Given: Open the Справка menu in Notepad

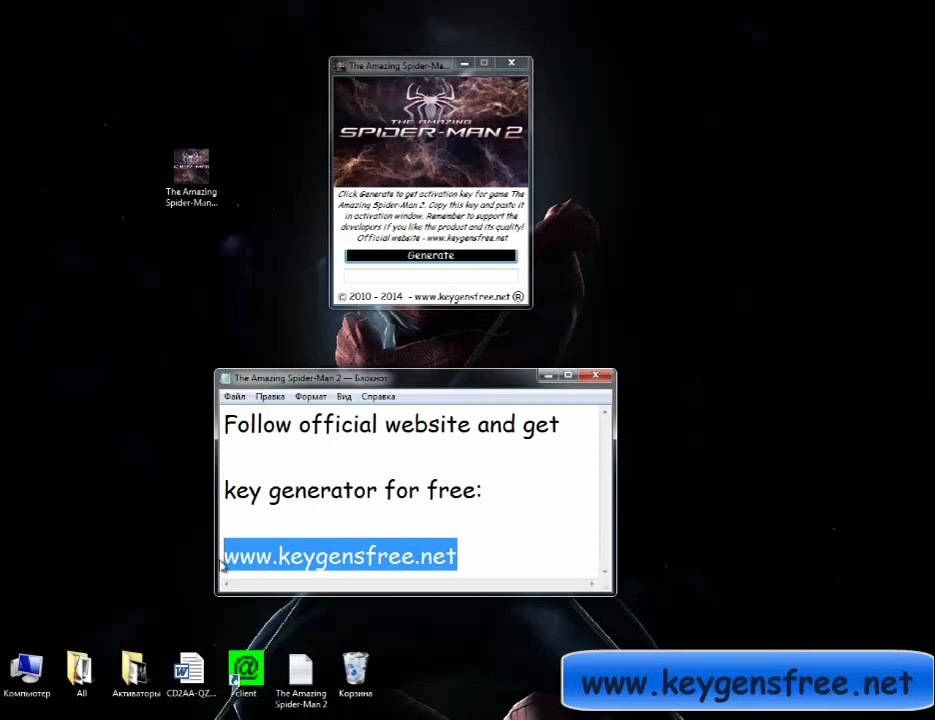Looking at the screenshot, I should [x=378, y=397].
